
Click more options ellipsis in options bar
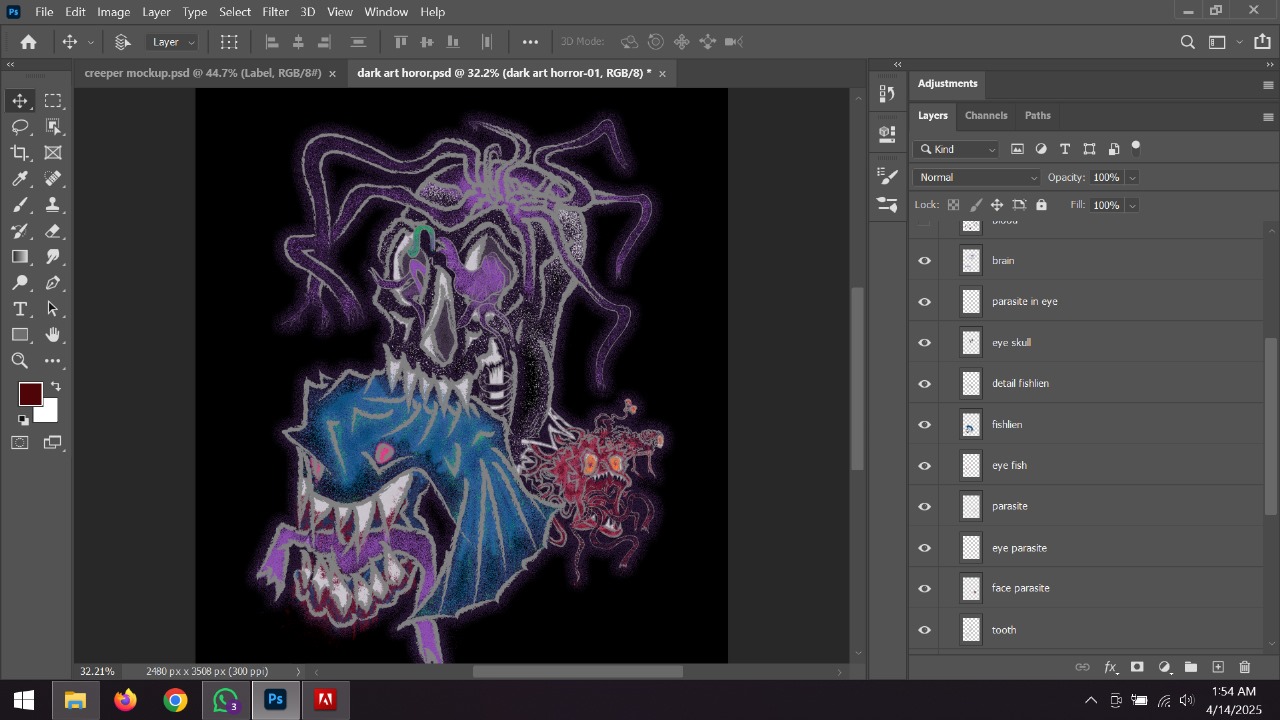[x=530, y=42]
